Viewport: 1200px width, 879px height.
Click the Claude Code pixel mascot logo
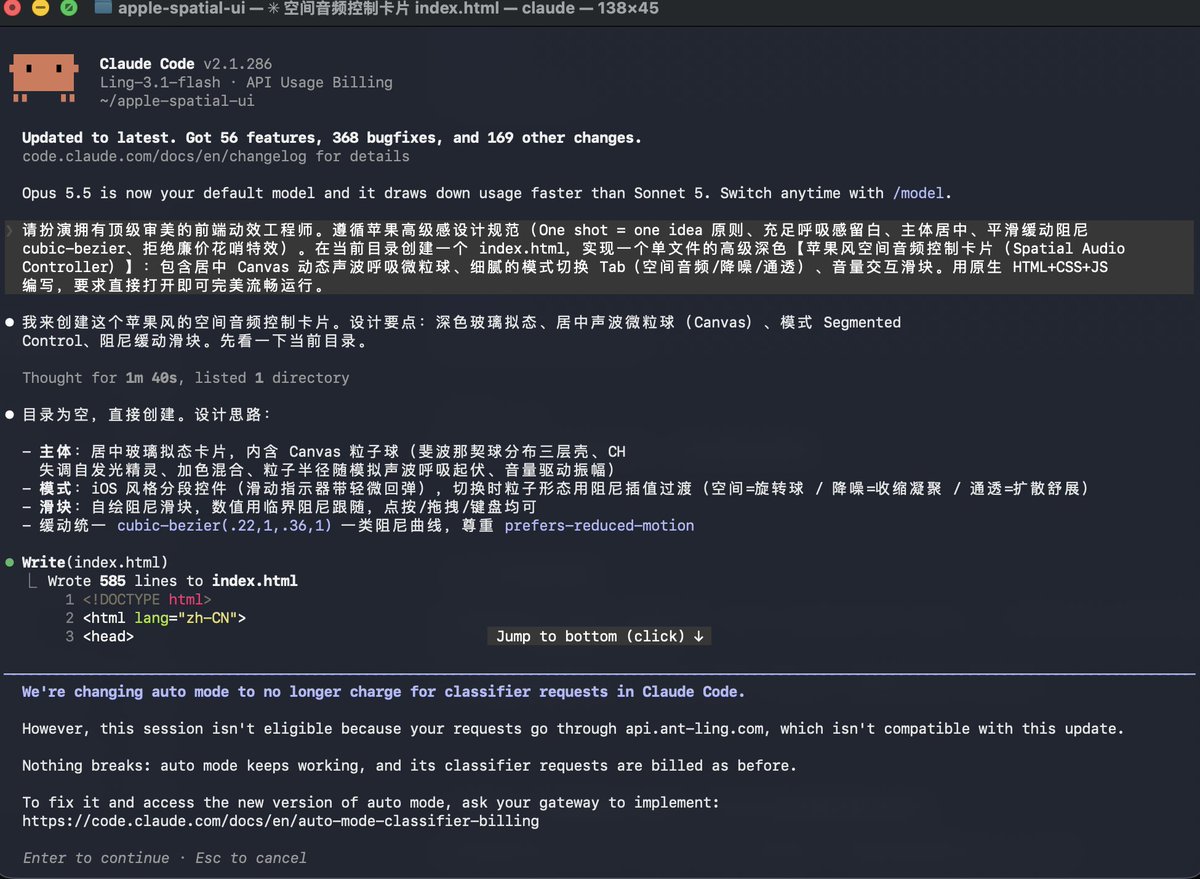pos(43,80)
